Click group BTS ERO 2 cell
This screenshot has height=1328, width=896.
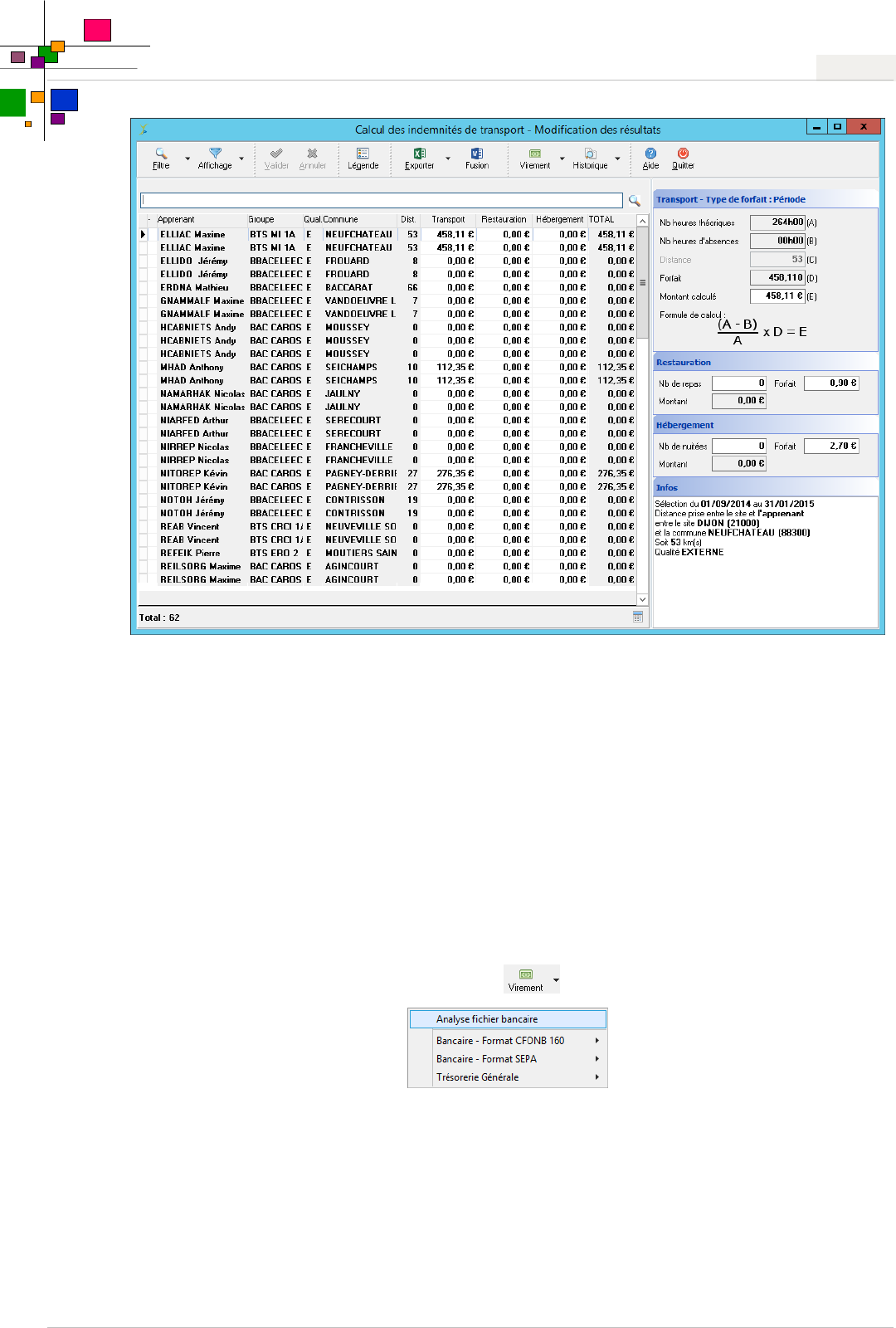[x=275, y=553]
